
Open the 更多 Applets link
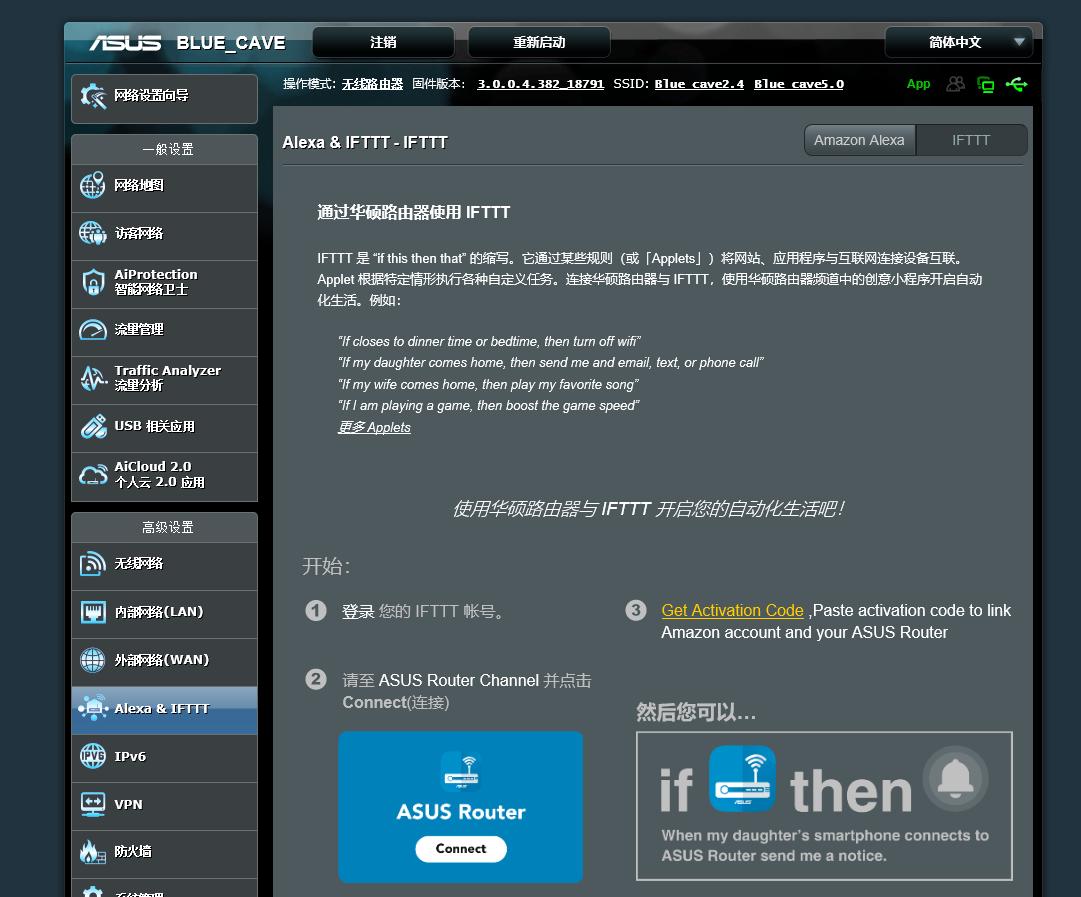click(374, 427)
